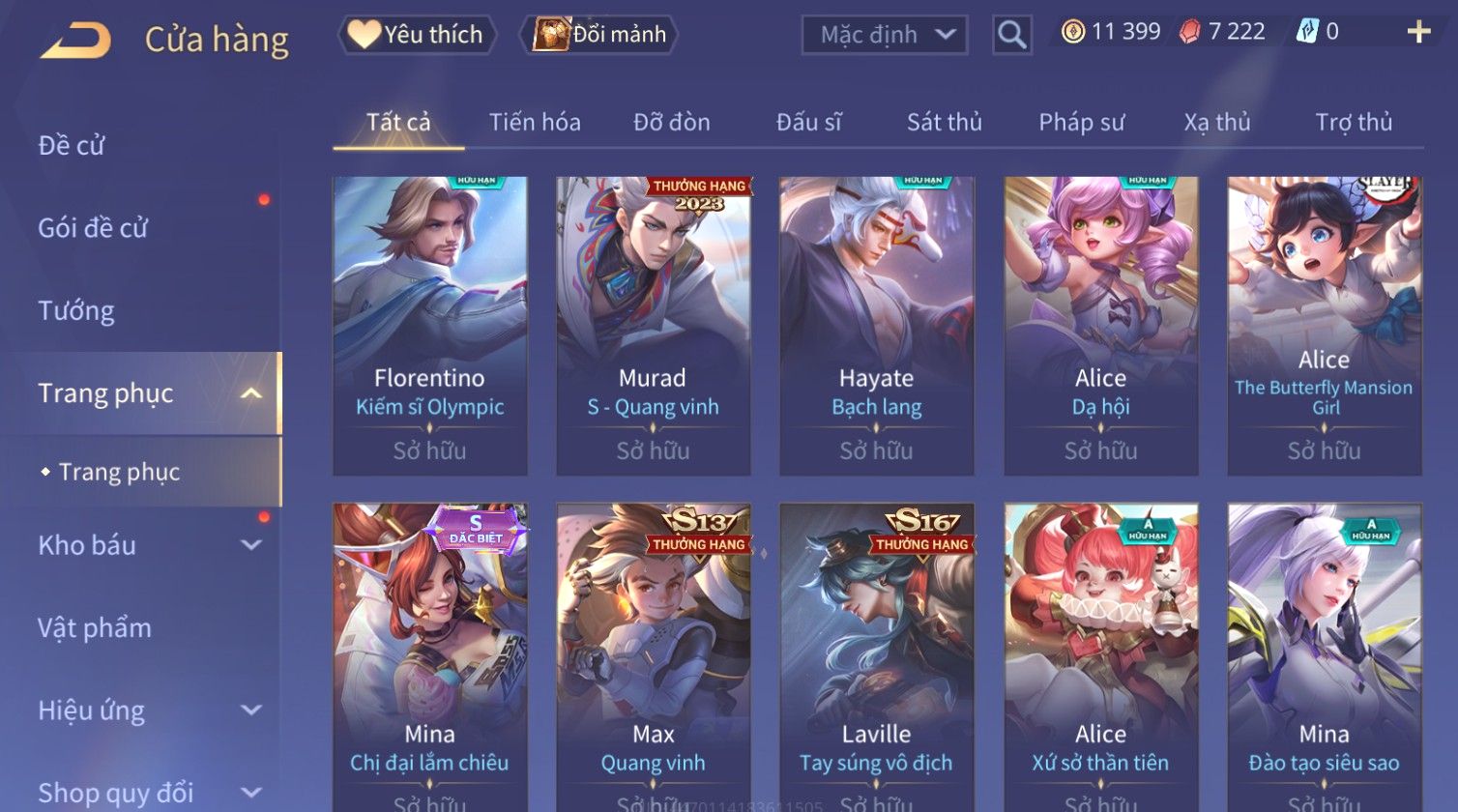Open Tướng in the sidebar
The image size is (1458, 812).
76,311
